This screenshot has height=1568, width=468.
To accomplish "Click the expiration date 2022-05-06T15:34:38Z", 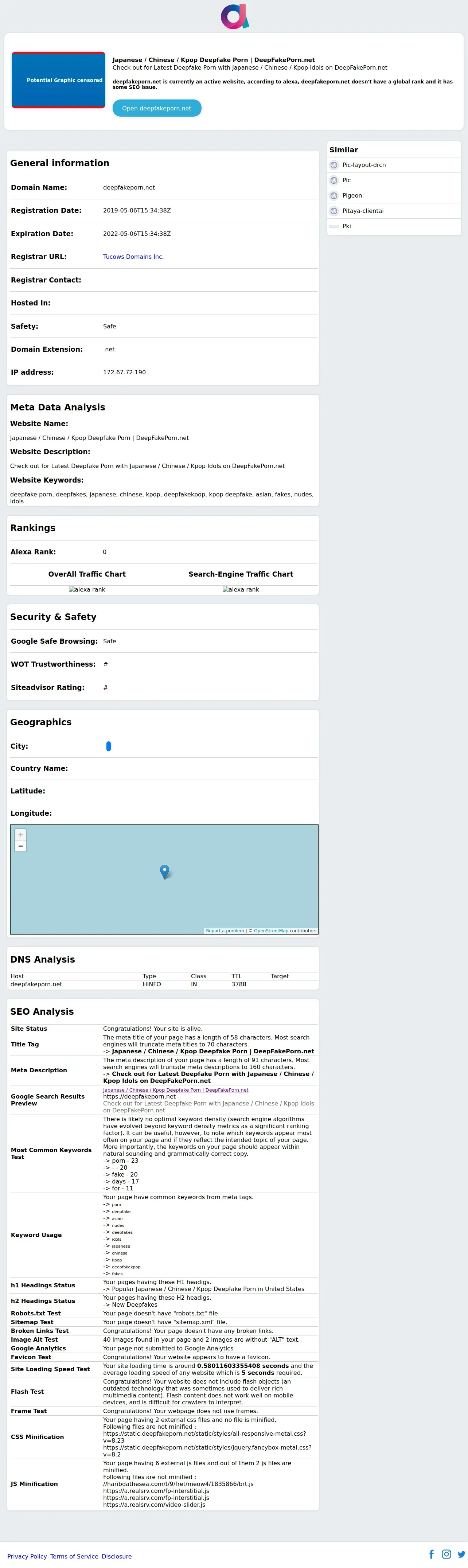I will click(137, 234).
